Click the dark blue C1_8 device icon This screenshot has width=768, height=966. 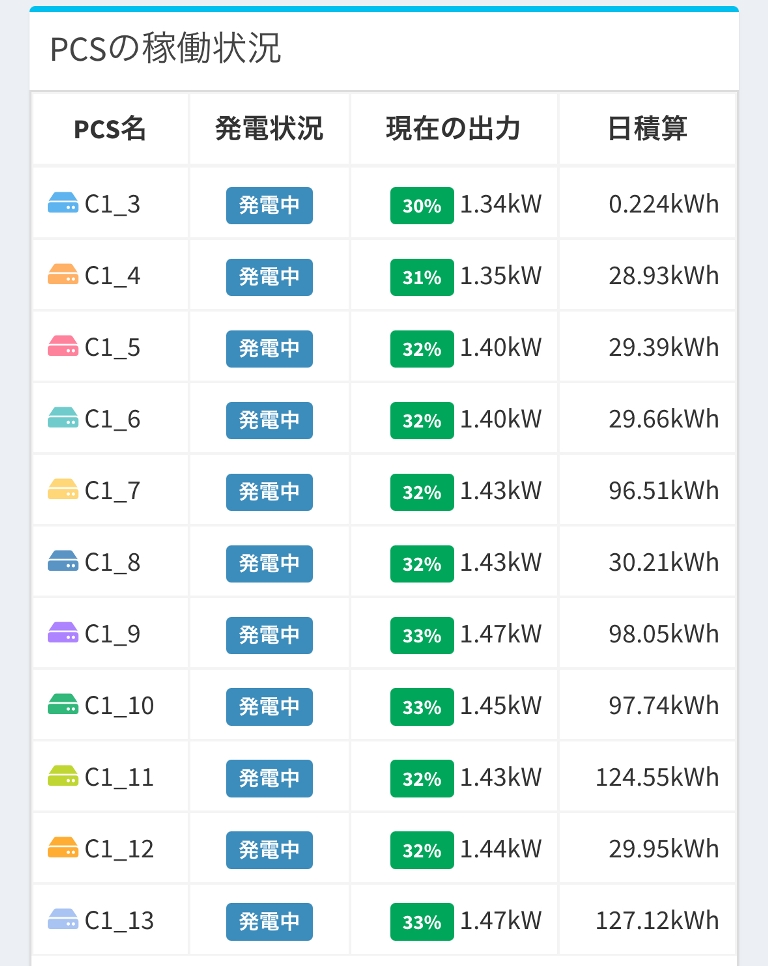pos(63,562)
